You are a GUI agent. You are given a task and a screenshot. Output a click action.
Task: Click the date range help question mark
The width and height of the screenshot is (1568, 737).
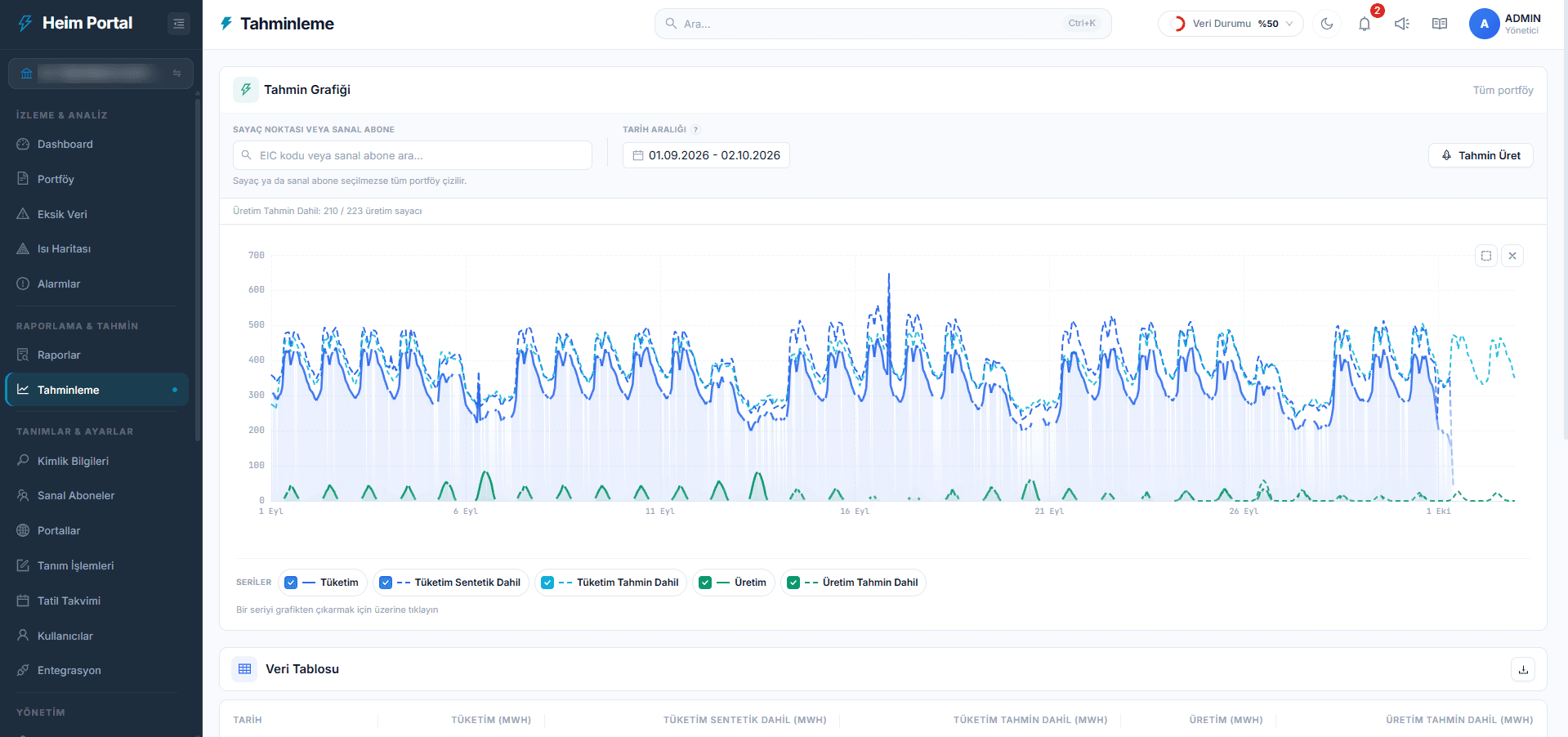tap(696, 129)
